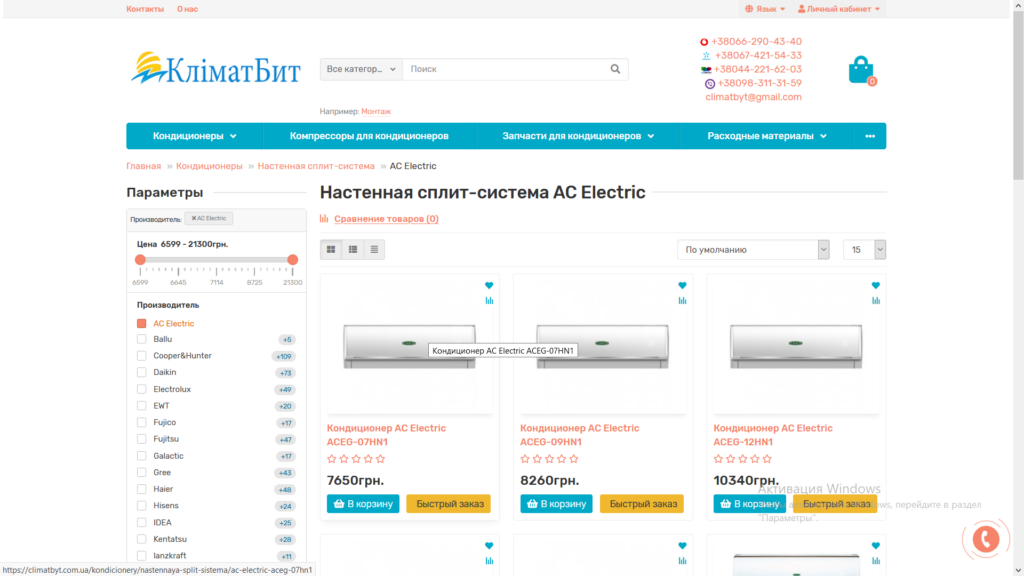Click the Vodafone icon next to +38066 number
This screenshot has height=576, width=1024.
(704, 42)
